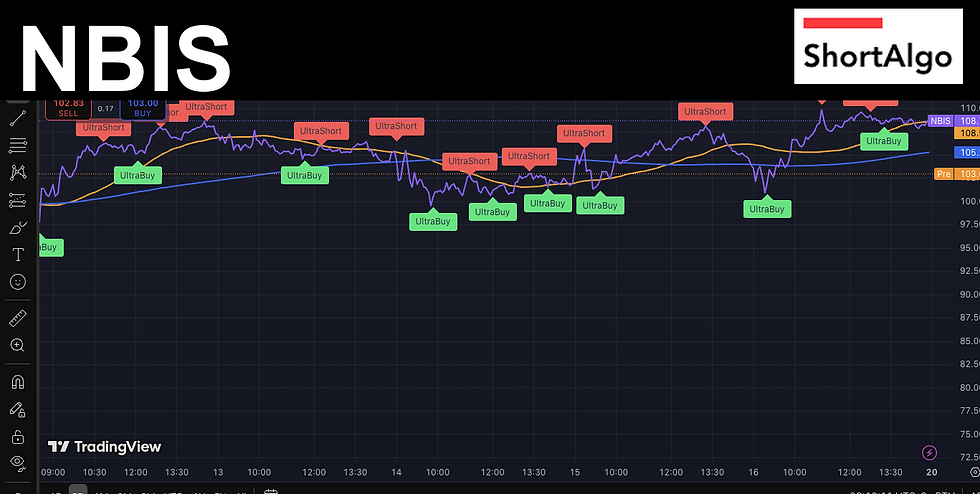This screenshot has width=980, height=494.
Task: Open the emoji icons tool
Action: click(x=18, y=282)
